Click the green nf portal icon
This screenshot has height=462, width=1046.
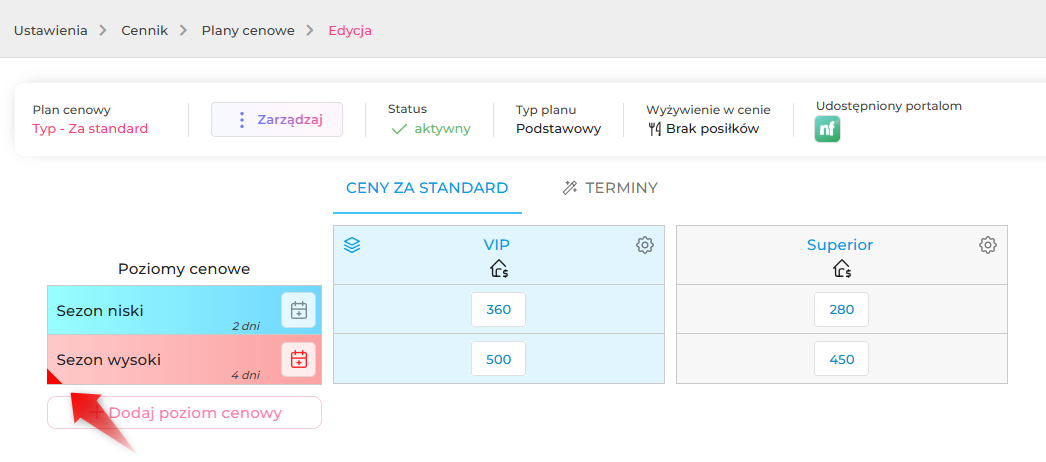pyautogui.click(x=827, y=129)
